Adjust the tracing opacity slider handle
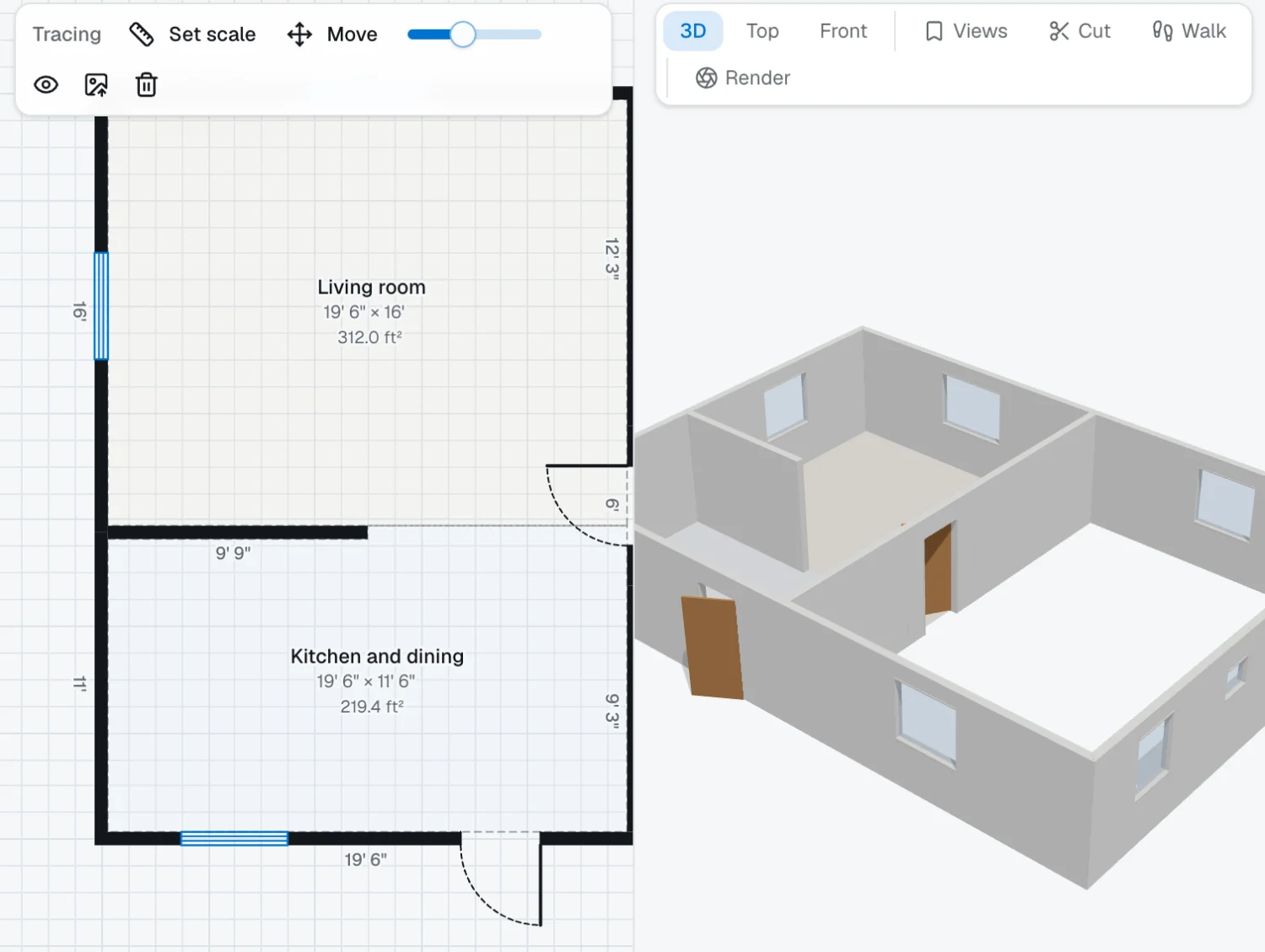The image size is (1265, 952). click(x=463, y=35)
